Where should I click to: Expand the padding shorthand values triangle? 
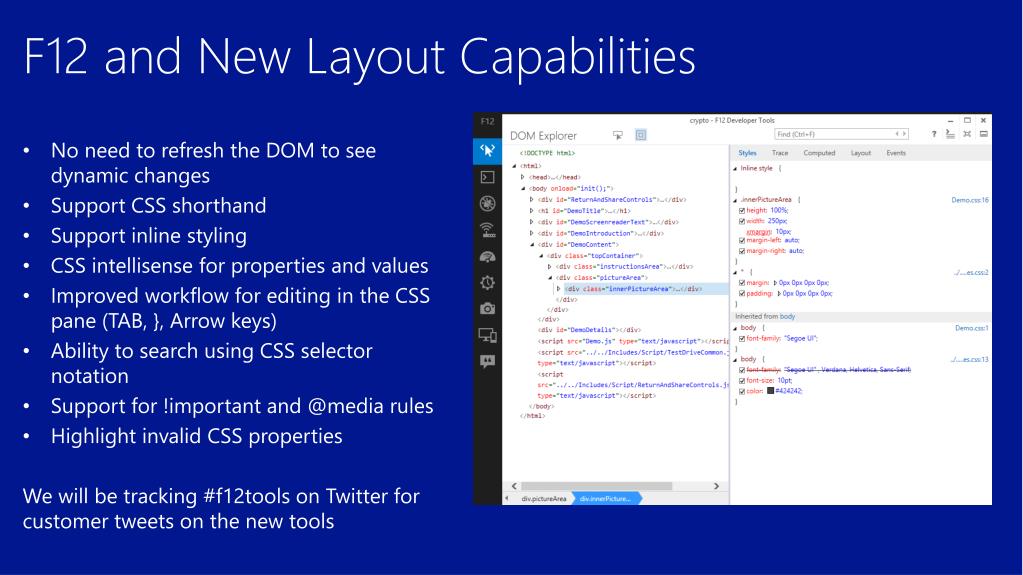click(779, 294)
